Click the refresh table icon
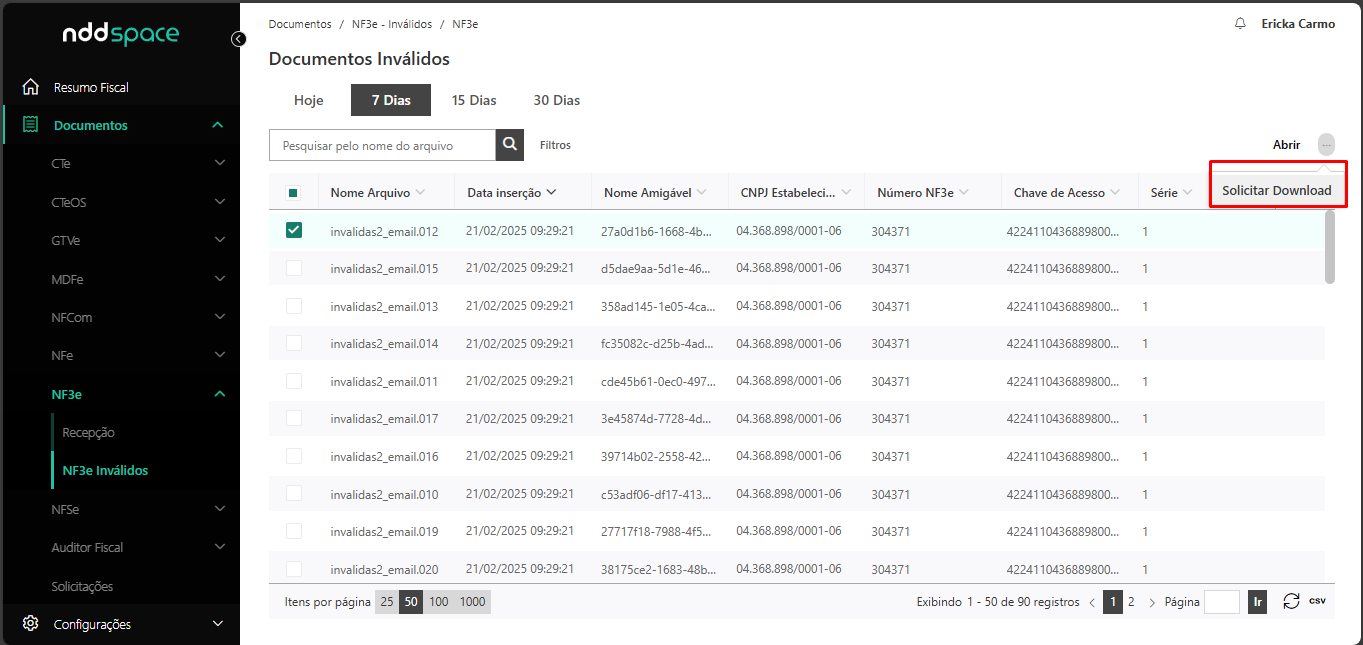 [1291, 601]
